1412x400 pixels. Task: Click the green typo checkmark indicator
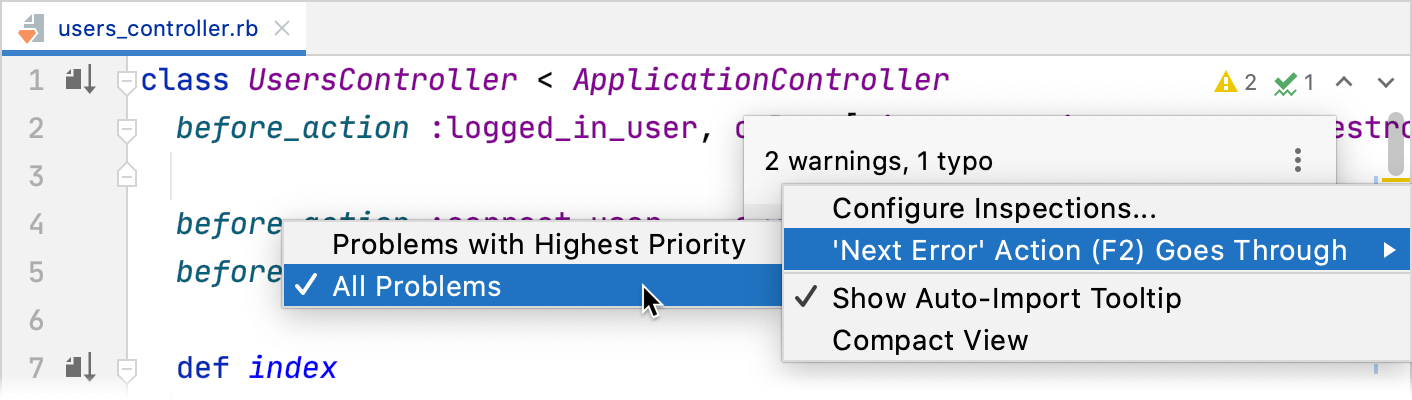(1285, 83)
